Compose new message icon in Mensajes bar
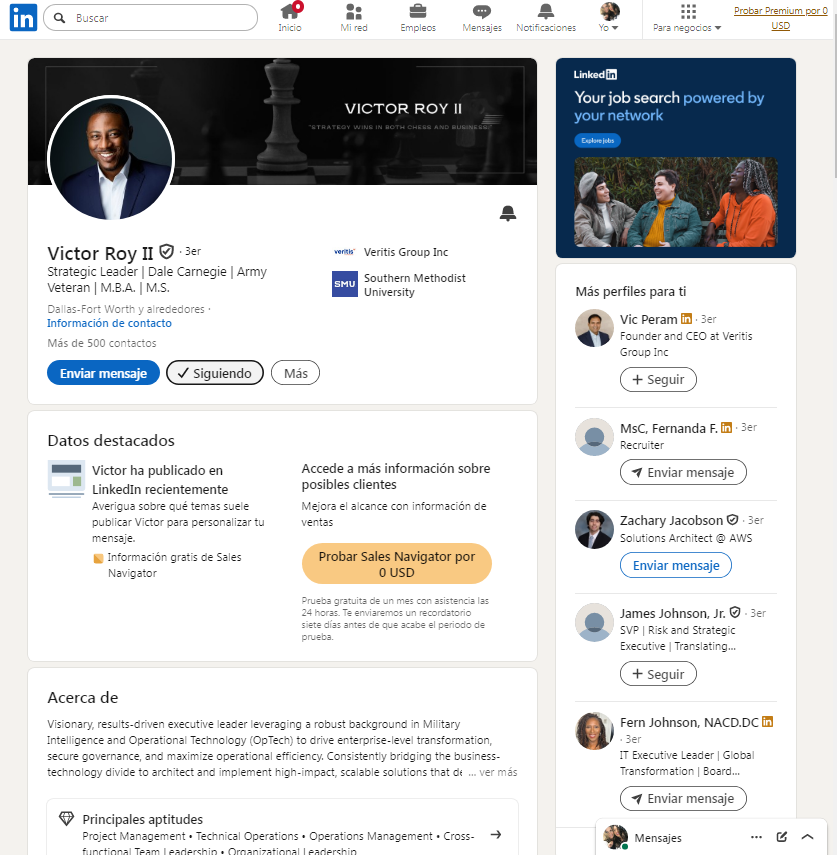The image size is (837, 855). pos(781,837)
